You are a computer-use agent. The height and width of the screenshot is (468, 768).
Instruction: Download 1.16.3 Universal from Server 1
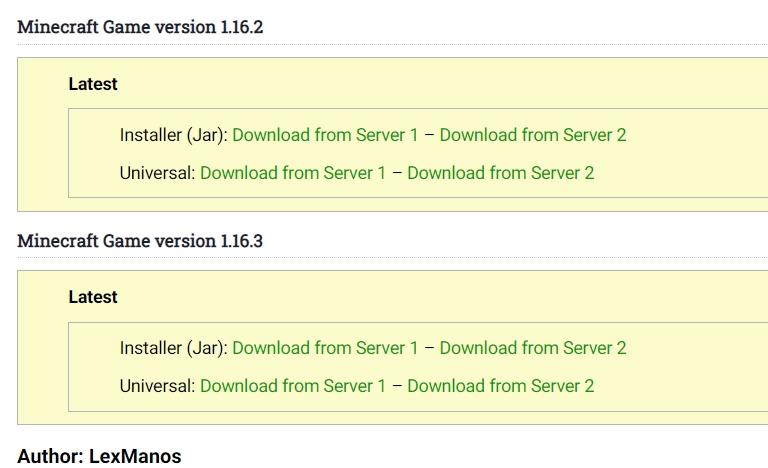[x=293, y=386]
